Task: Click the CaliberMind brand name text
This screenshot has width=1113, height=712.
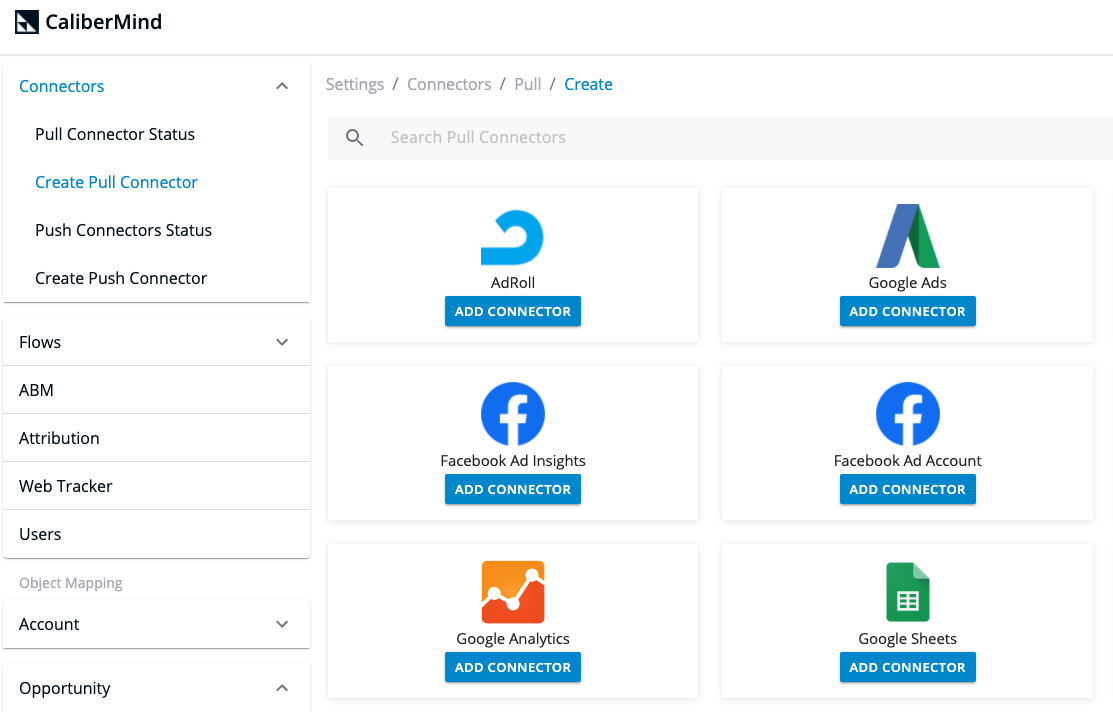Action: click(x=104, y=22)
